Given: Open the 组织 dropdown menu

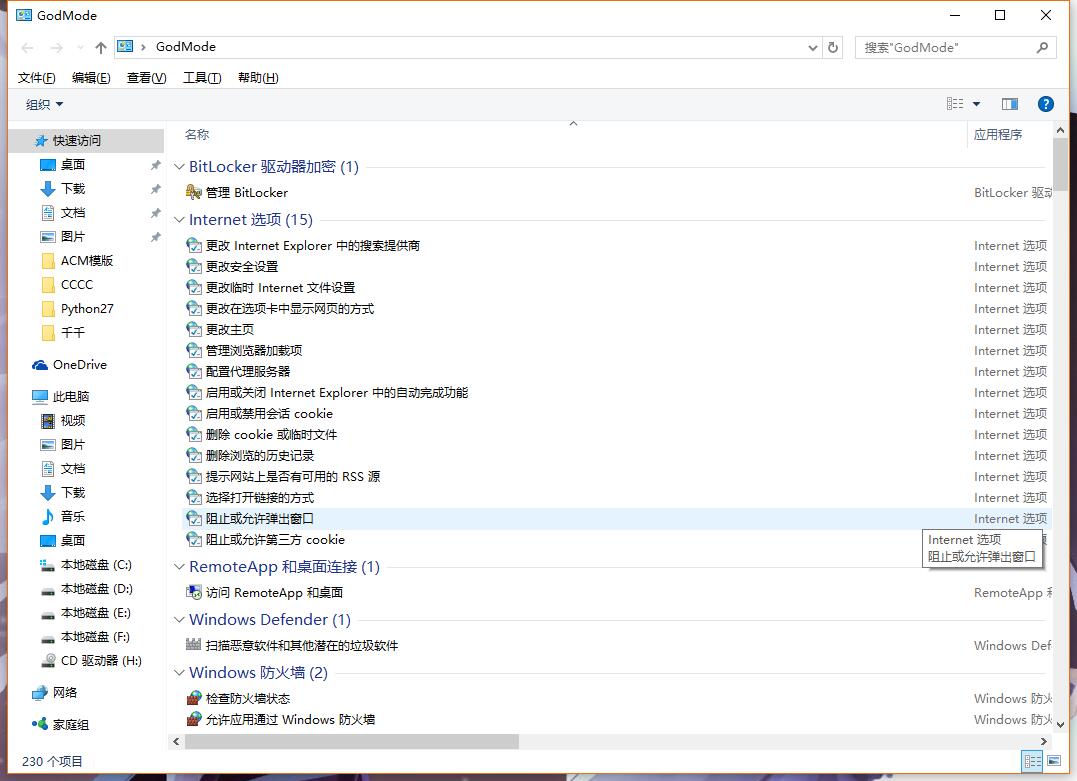Looking at the screenshot, I should [45, 104].
